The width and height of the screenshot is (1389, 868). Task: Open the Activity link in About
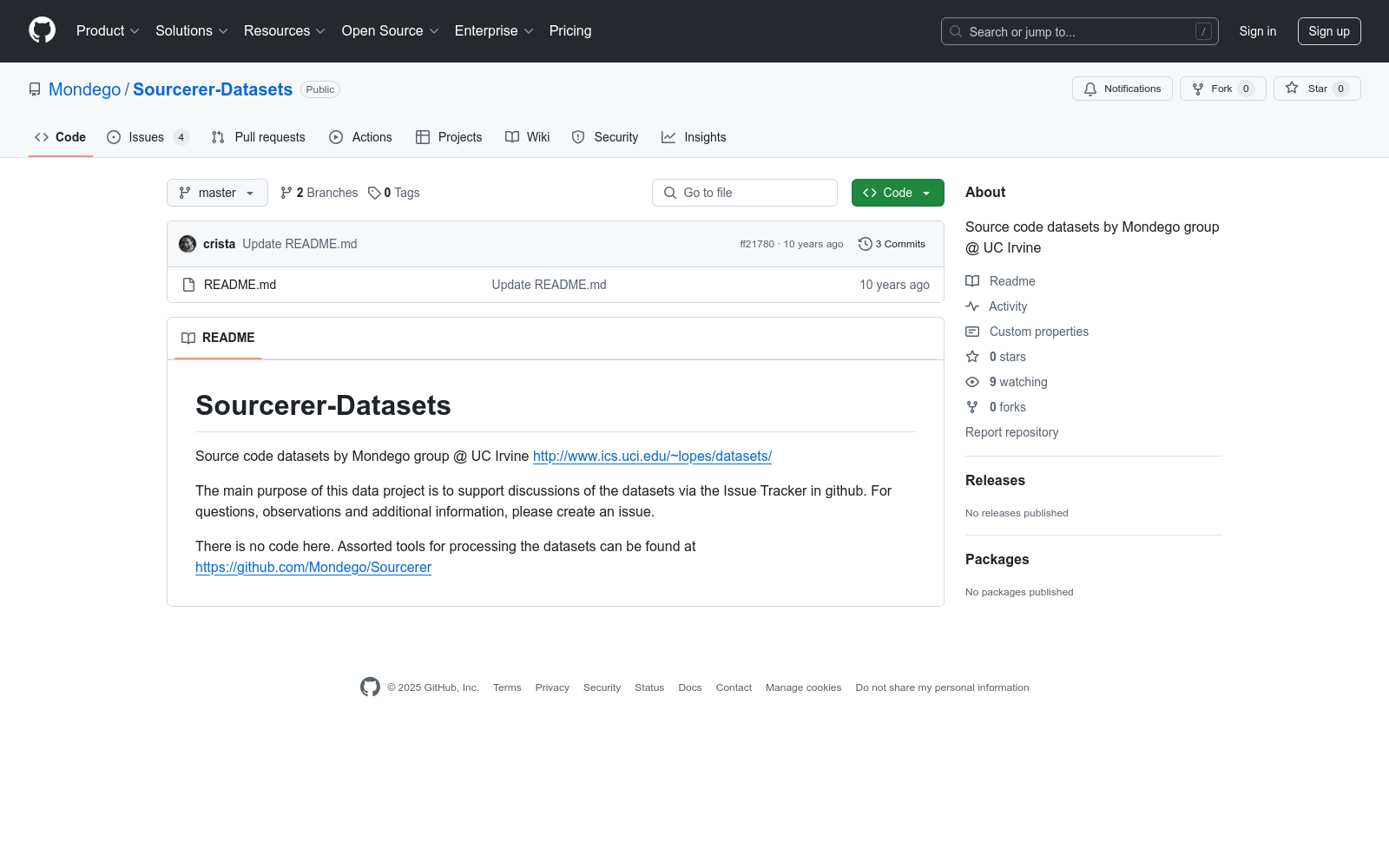tap(997, 306)
